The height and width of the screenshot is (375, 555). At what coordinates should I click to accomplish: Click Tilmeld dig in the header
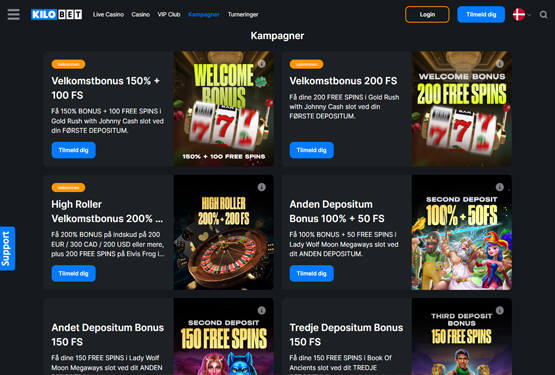coord(481,15)
